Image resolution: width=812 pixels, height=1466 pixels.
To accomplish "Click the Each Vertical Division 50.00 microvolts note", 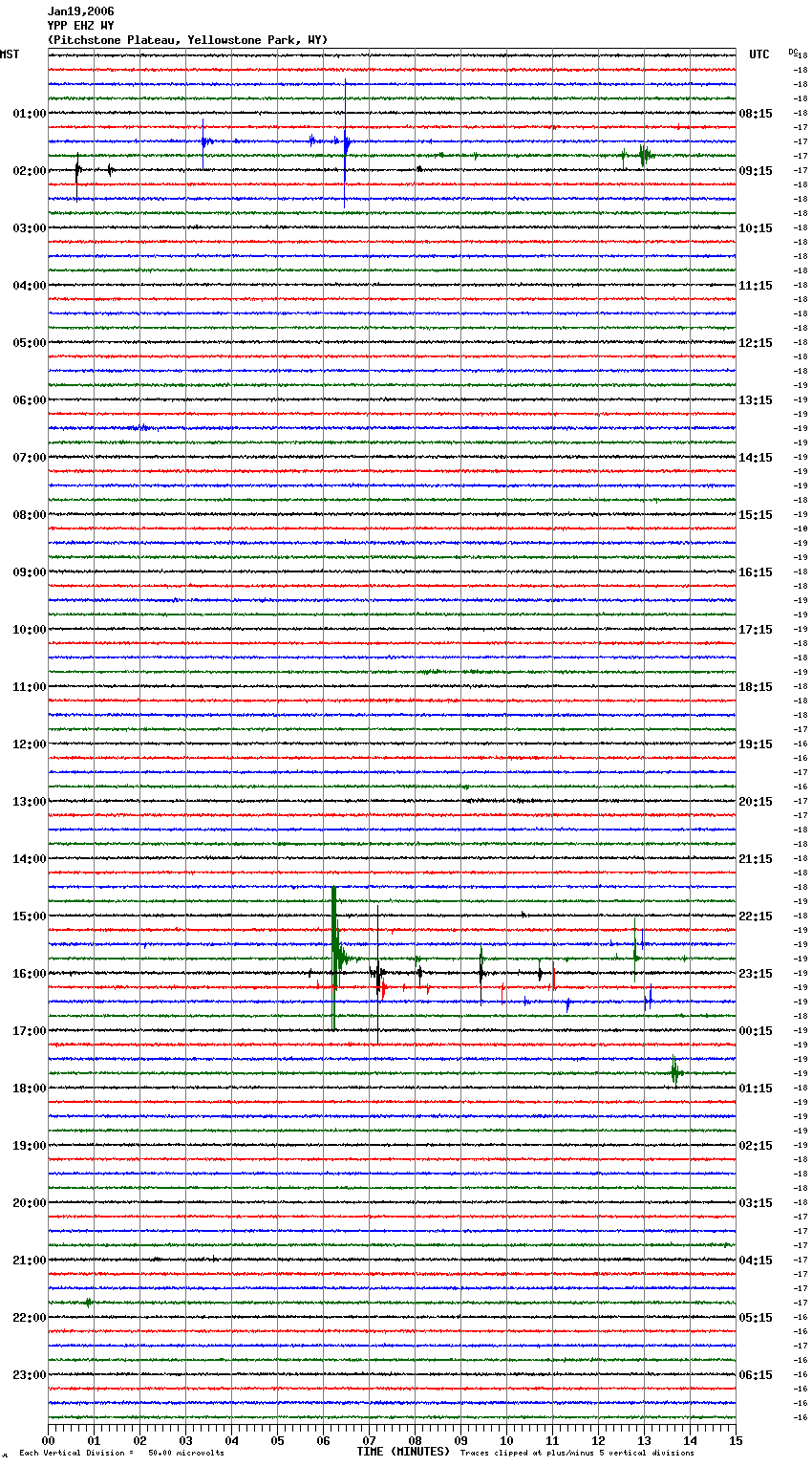I will pyautogui.click(x=121, y=1453).
